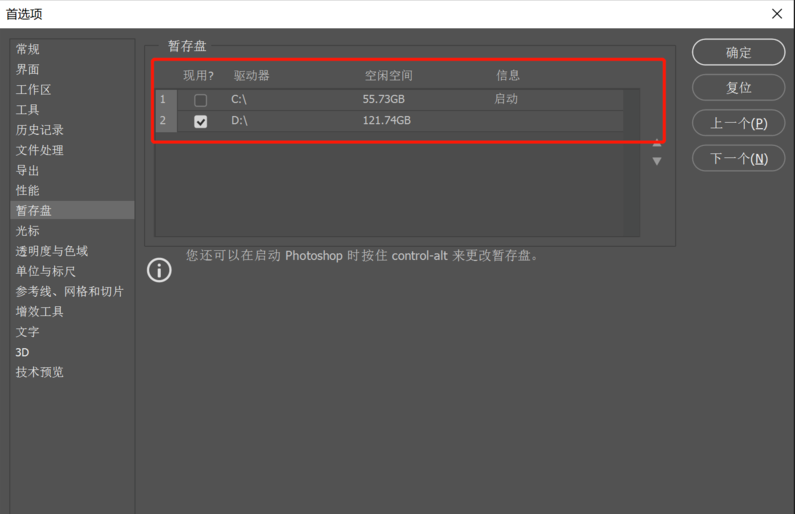The image size is (795, 514).
Task: Click the 复位 button
Action: (x=738, y=88)
